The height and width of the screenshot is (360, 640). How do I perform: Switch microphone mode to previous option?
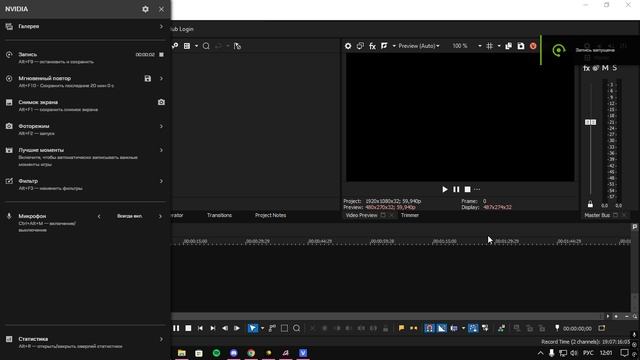point(99,216)
